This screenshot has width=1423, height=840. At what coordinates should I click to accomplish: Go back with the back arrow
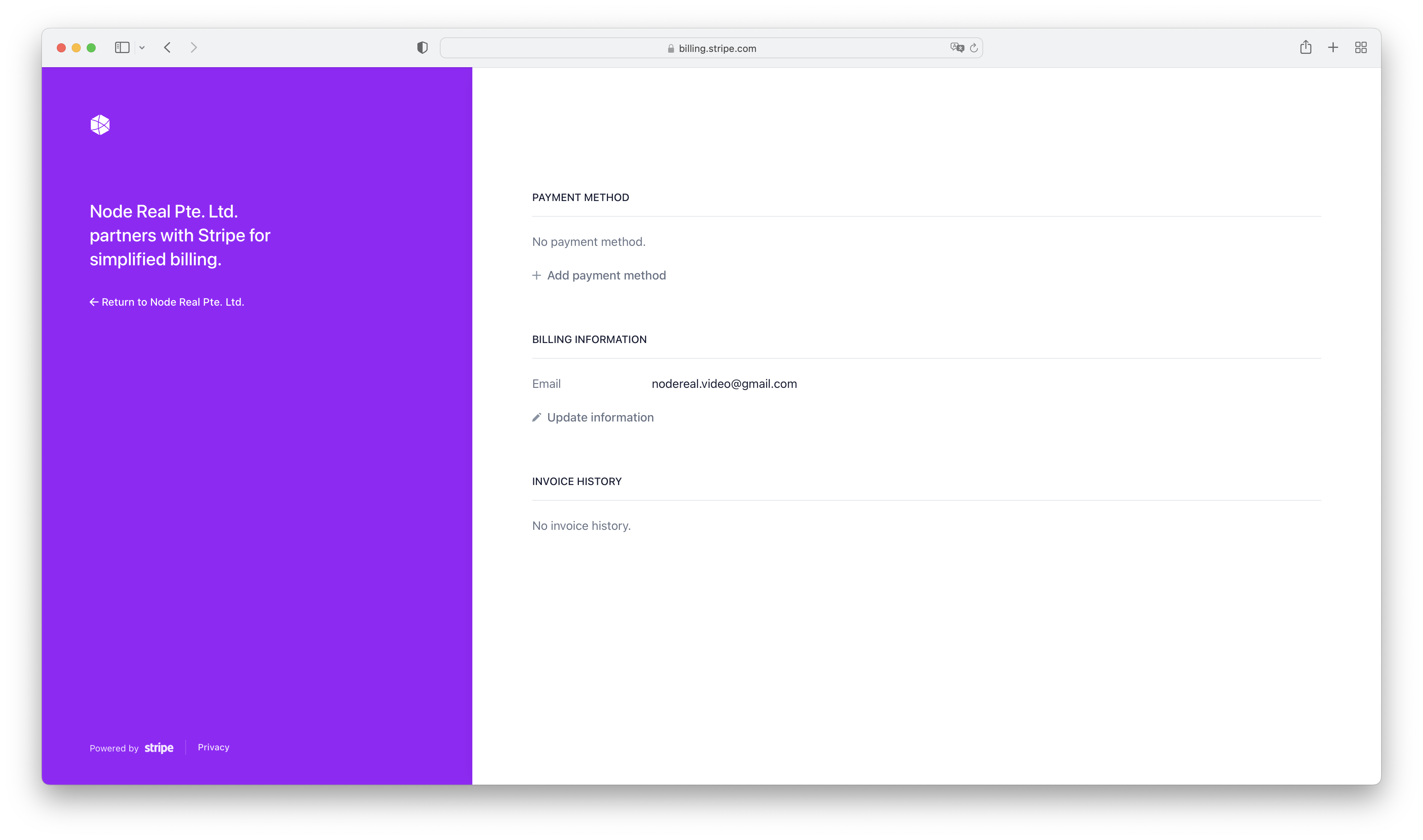pyautogui.click(x=167, y=47)
